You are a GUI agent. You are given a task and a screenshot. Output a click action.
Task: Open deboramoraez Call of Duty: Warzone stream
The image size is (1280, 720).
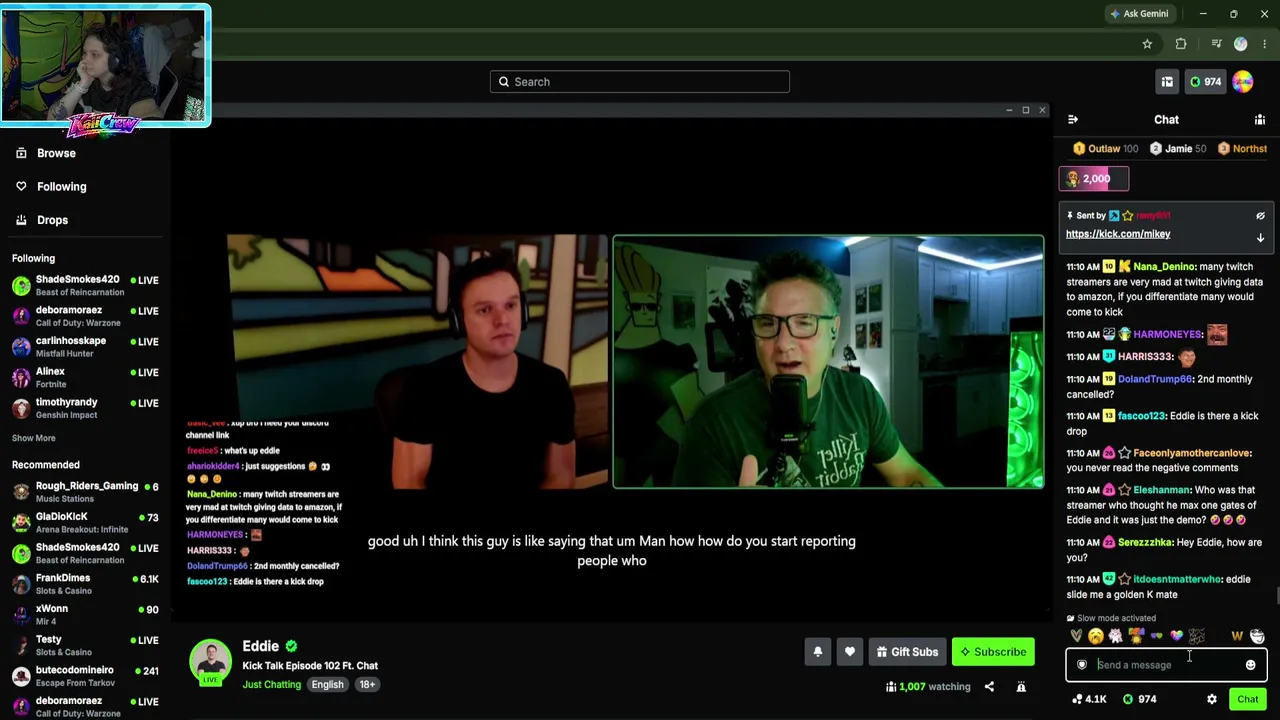[x=85, y=316]
